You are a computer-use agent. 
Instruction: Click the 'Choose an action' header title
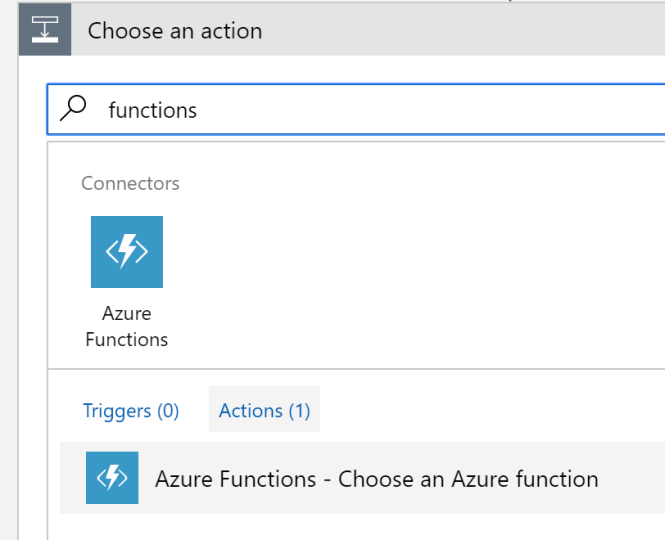click(x=175, y=31)
